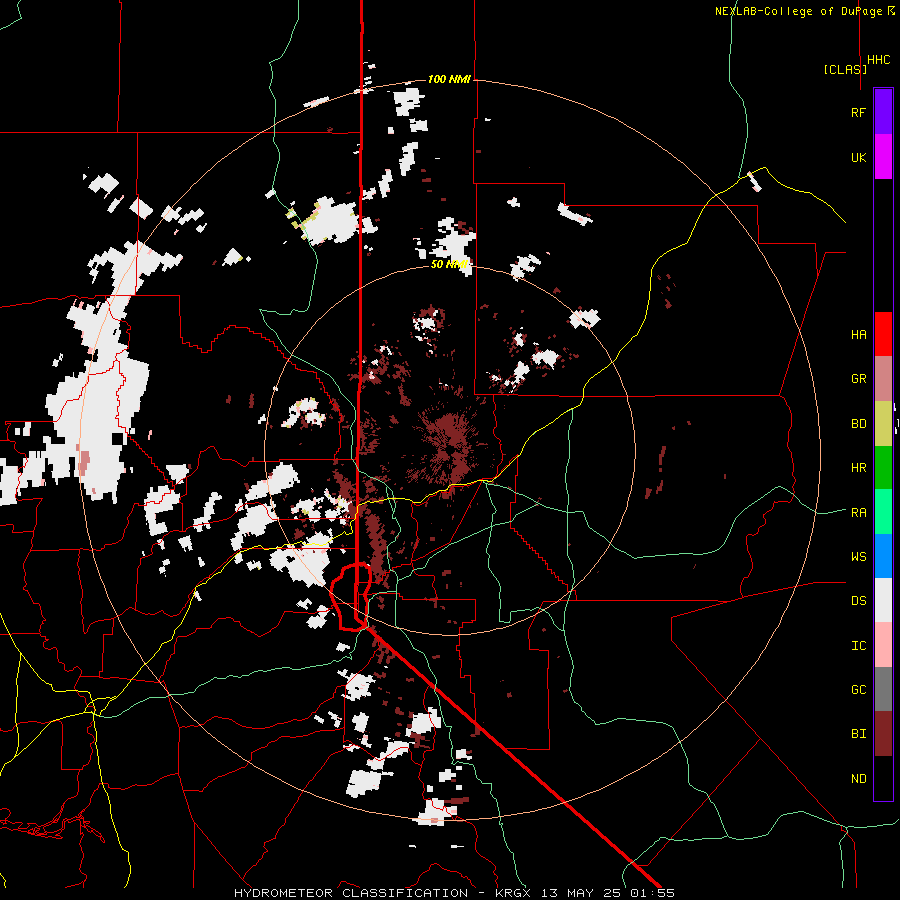The image size is (900, 900).
Task: Click the WS legend label
Action: click(858, 557)
